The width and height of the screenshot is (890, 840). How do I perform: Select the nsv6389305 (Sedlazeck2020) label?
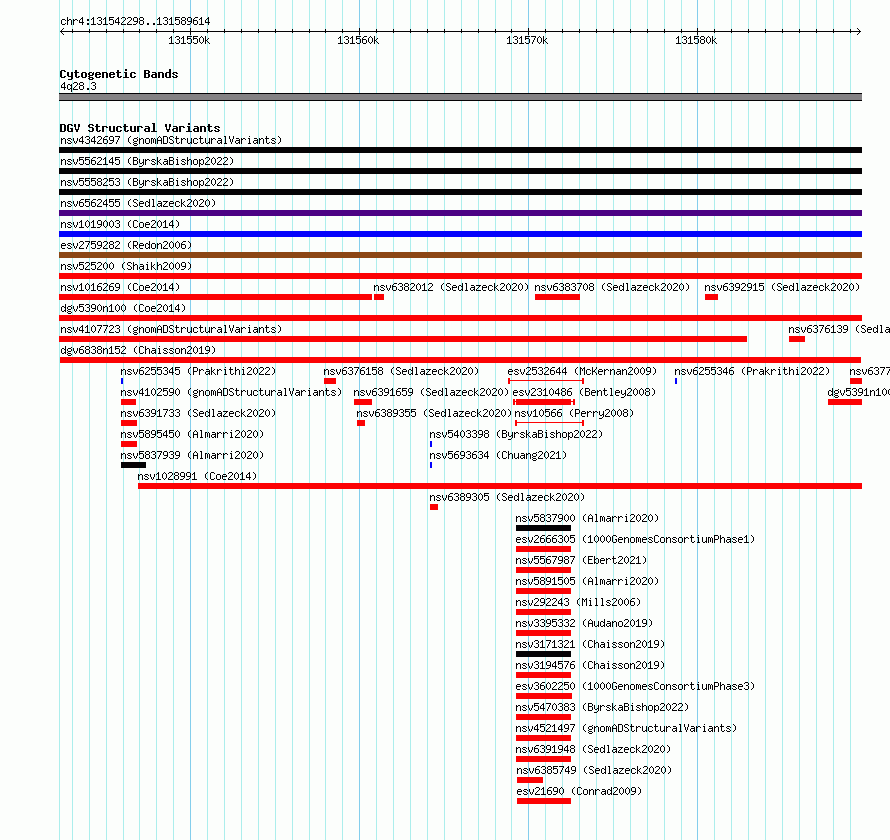507,497
